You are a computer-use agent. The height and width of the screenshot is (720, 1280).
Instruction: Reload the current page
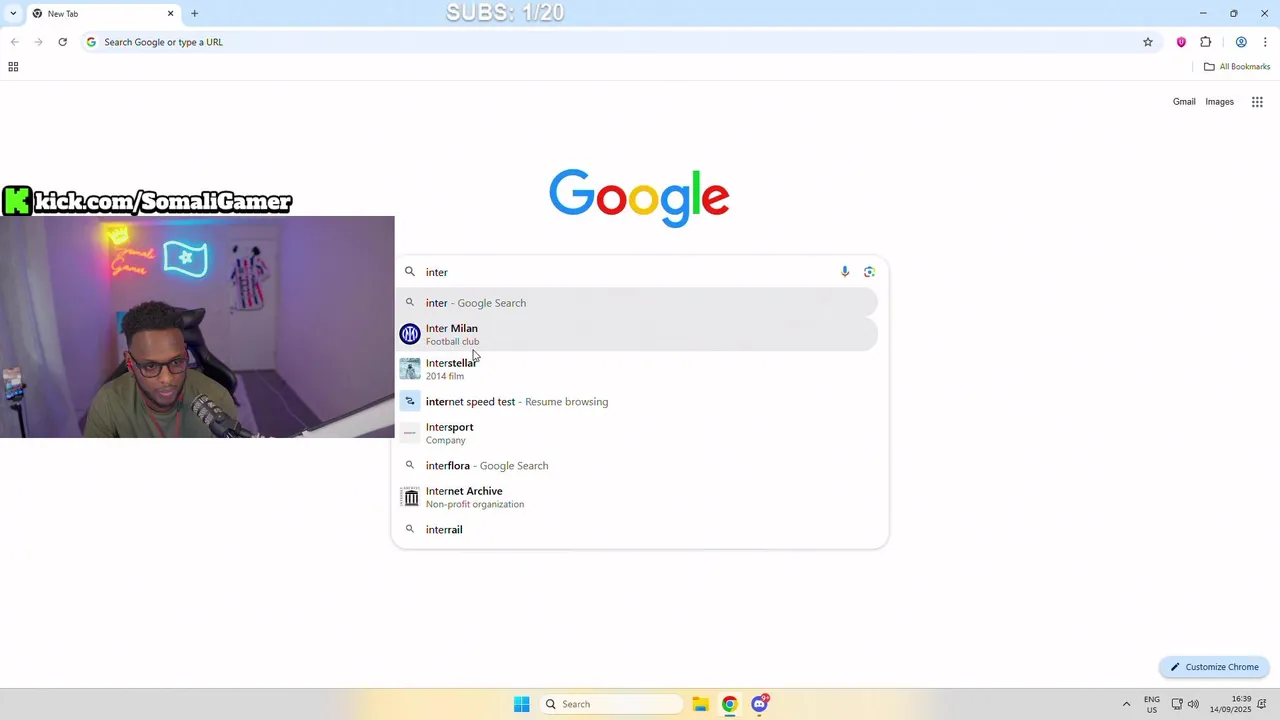[62, 42]
